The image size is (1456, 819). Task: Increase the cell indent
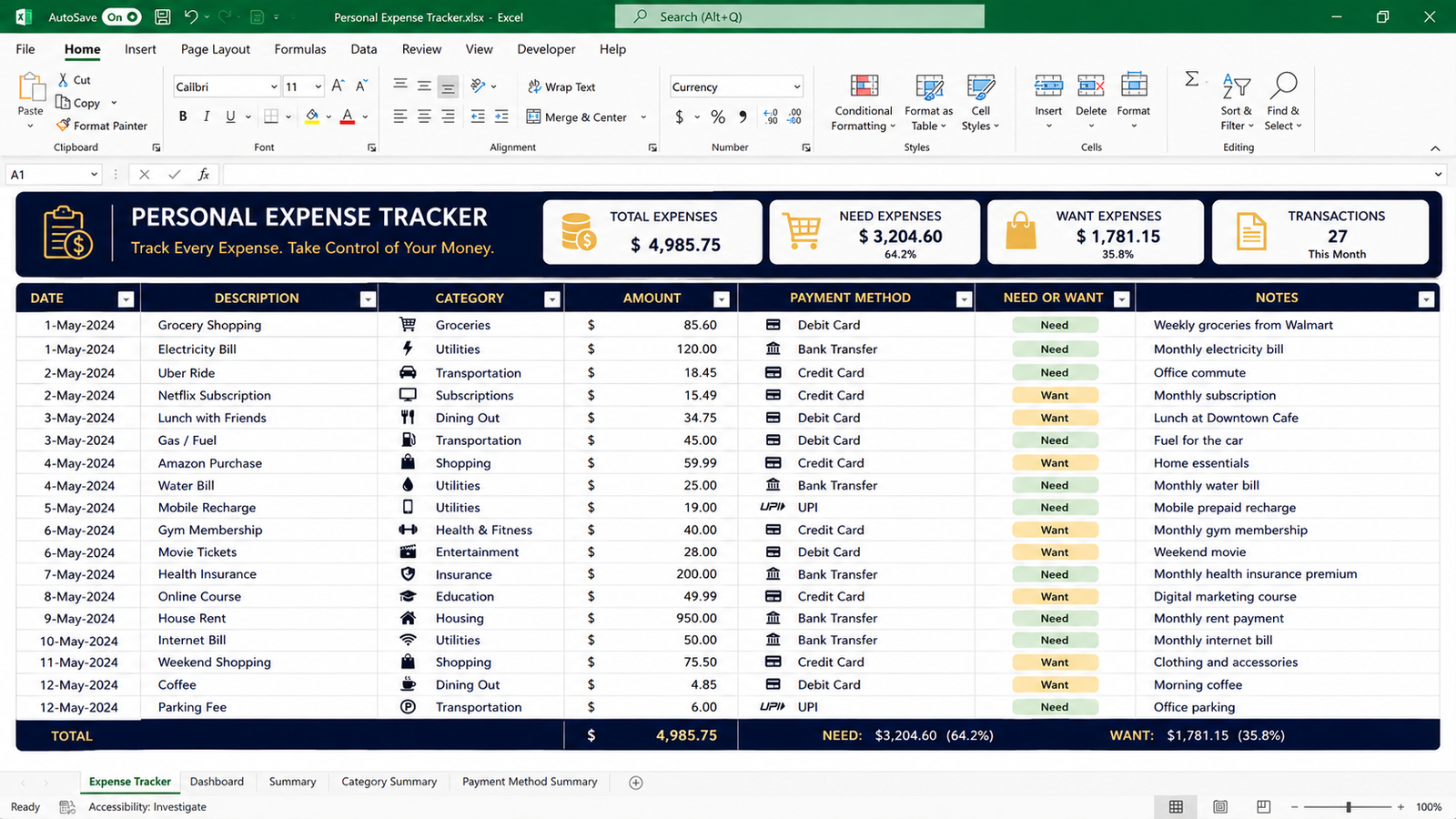coord(501,116)
